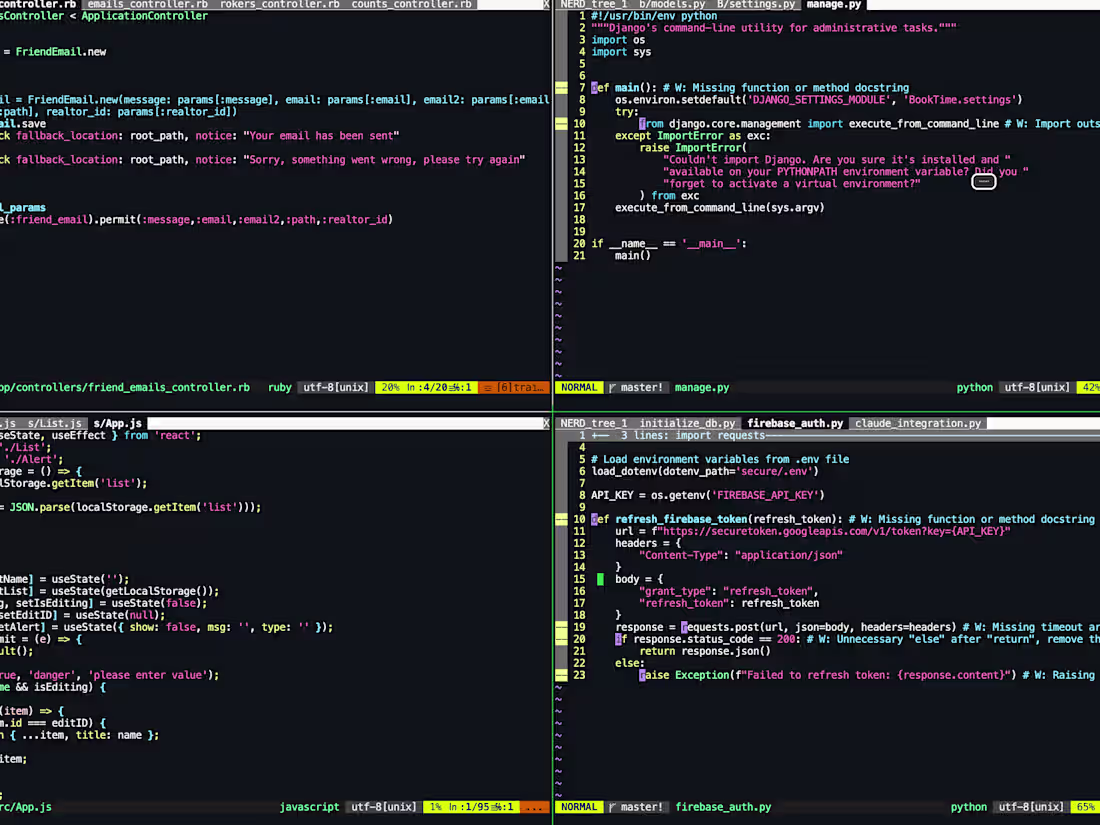Image resolution: width=1100 pixels, height=825 pixels.
Task: Switch to s/List.js tab
Action: (x=55, y=423)
